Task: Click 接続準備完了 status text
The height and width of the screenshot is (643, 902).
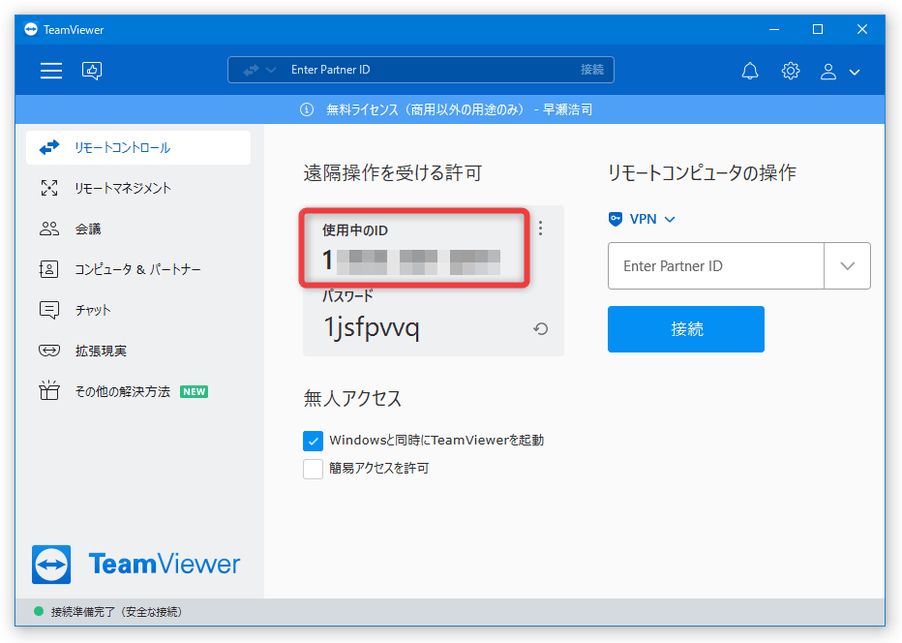Action: (x=117, y=612)
